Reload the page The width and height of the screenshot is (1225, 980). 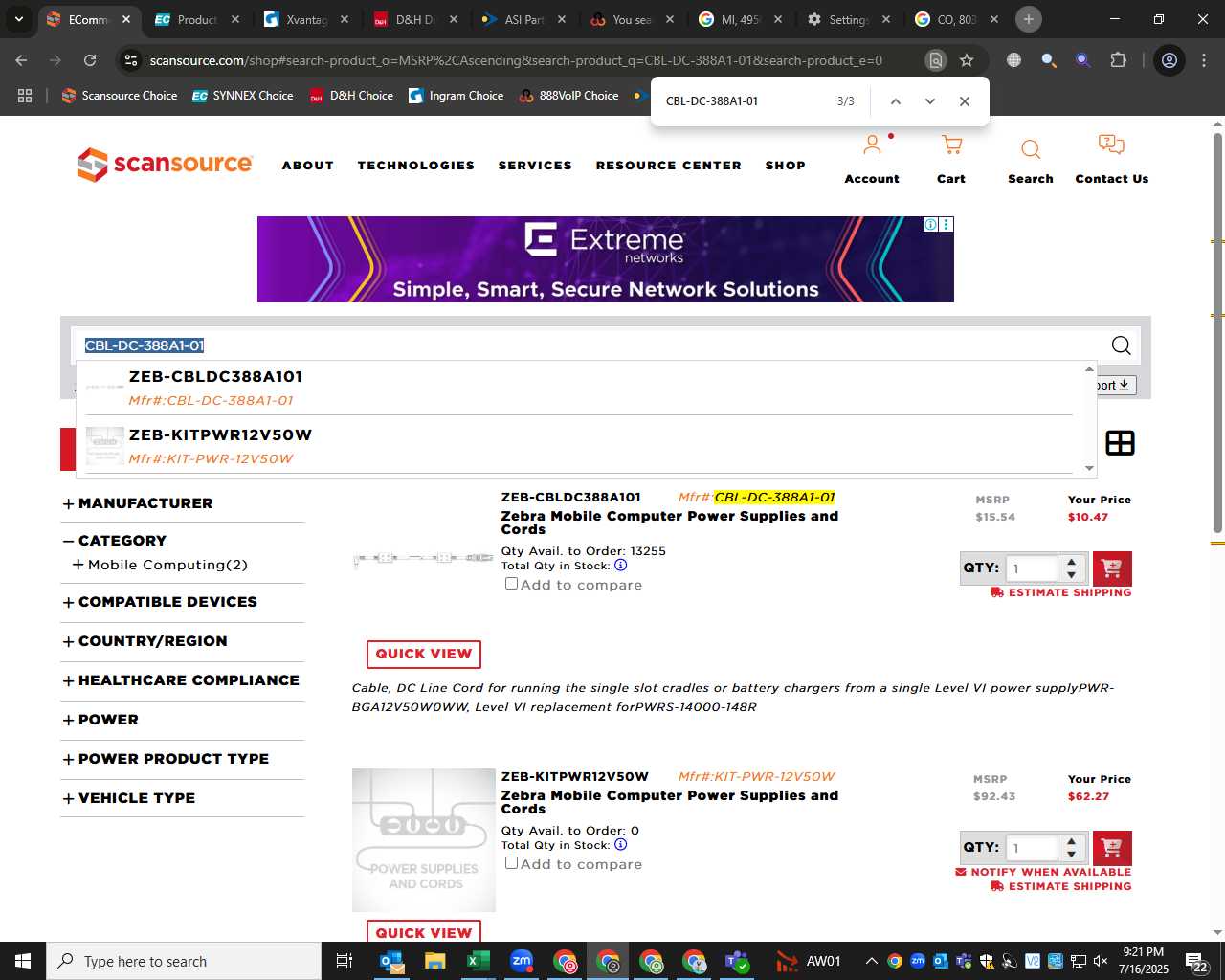[x=90, y=60]
